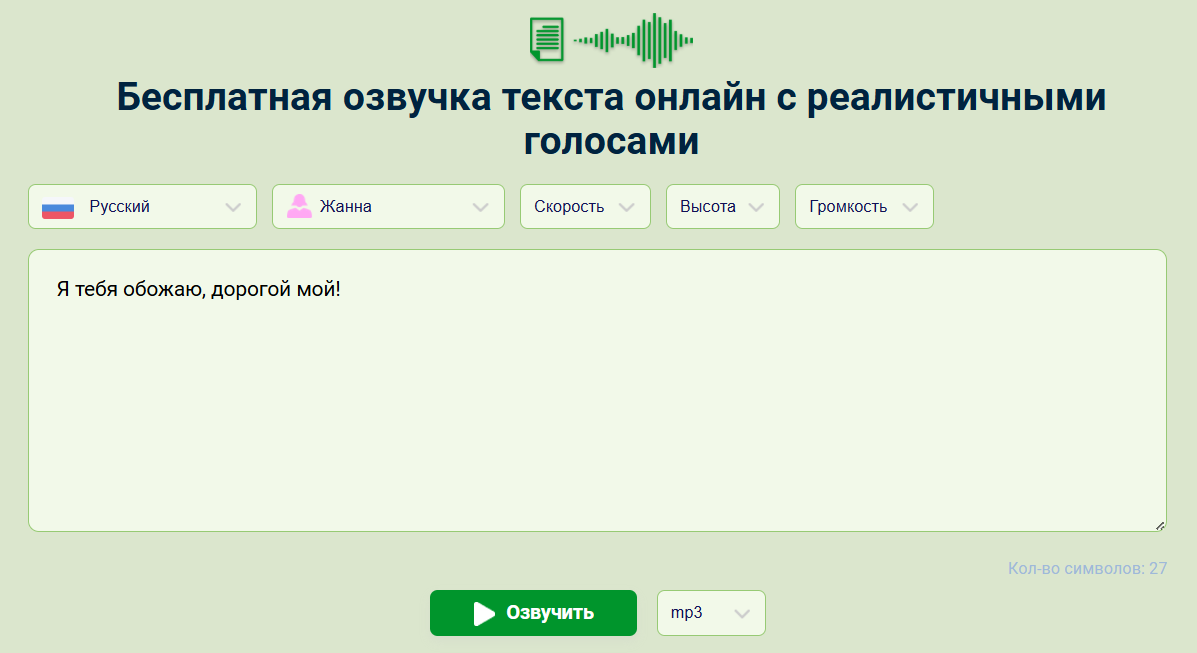Image resolution: width=1197 pixels, height=653 pixels.
Task: Click inside the text input area
Action: click(x=597, y=420)
